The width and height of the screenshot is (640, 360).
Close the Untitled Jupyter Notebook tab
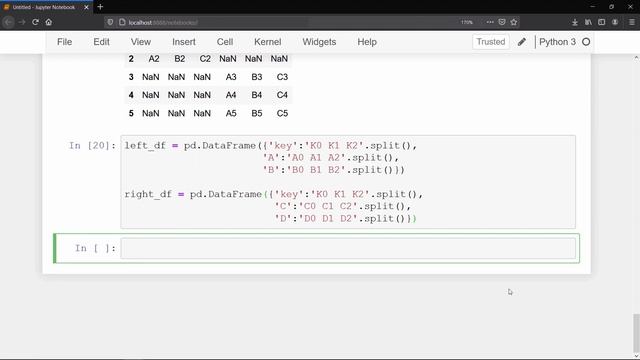point(86,7)
